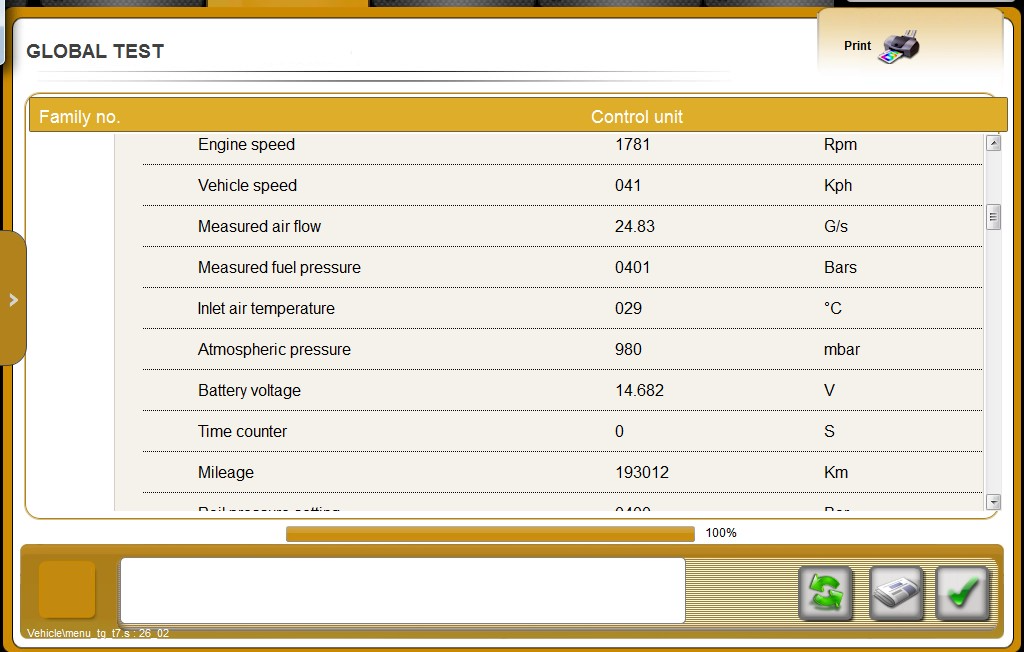Click the battery voltage value 14.682
This screenshot has height=652, width=1024.
pyautogui.click(x=639, y=391)
